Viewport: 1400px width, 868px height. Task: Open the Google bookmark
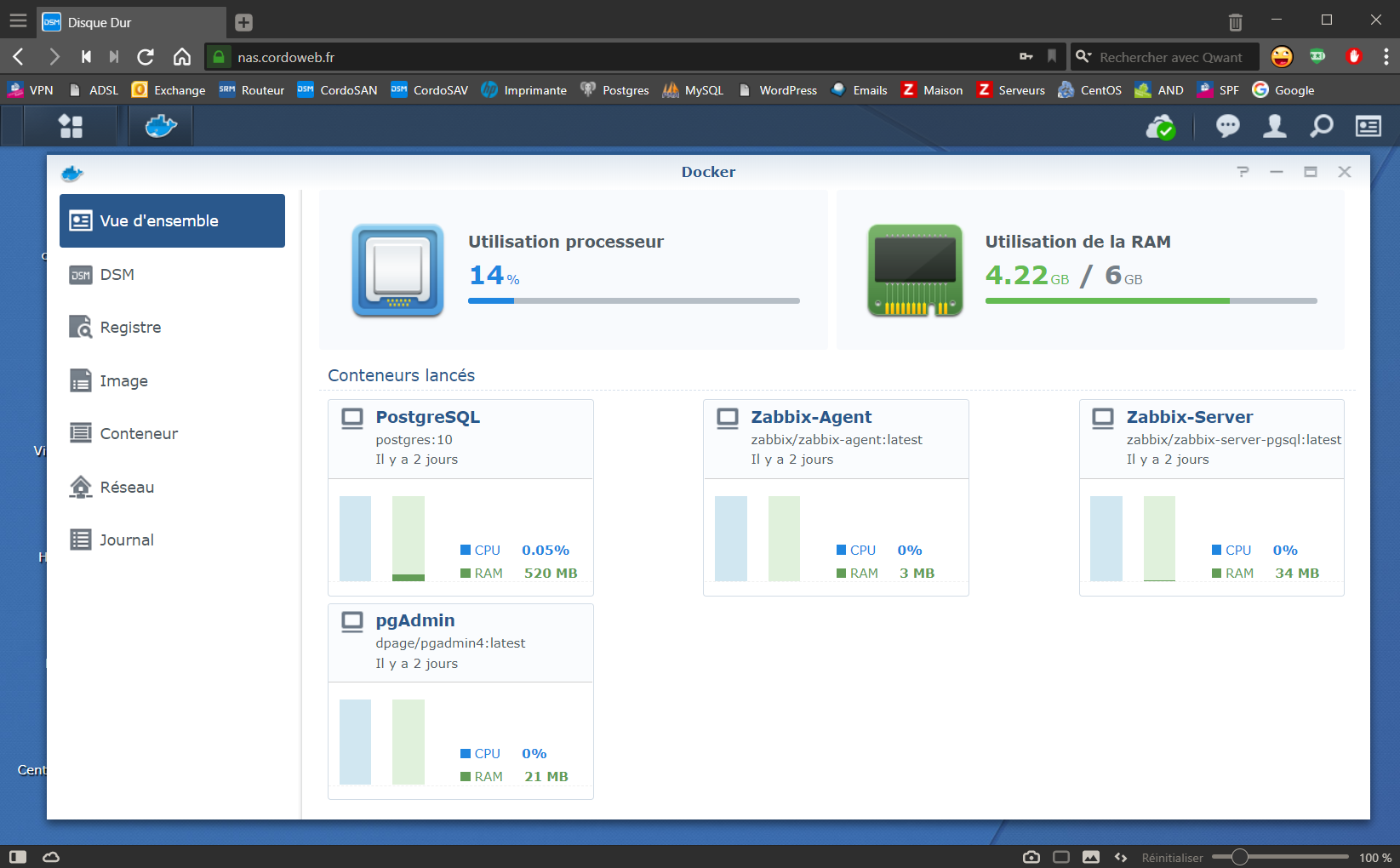point(1283,90)
